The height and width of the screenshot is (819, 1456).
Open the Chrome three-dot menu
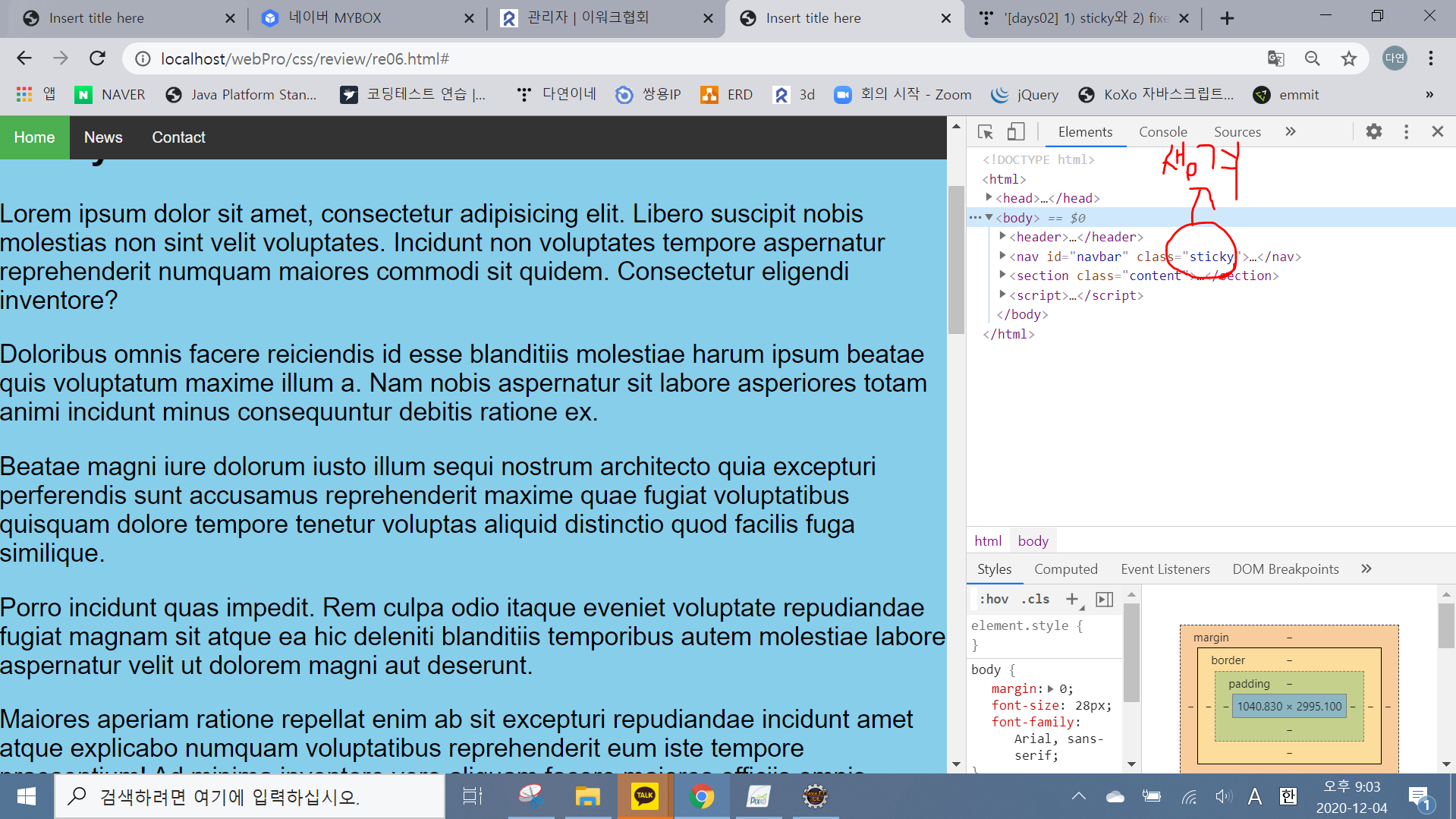coord(1431,58)
